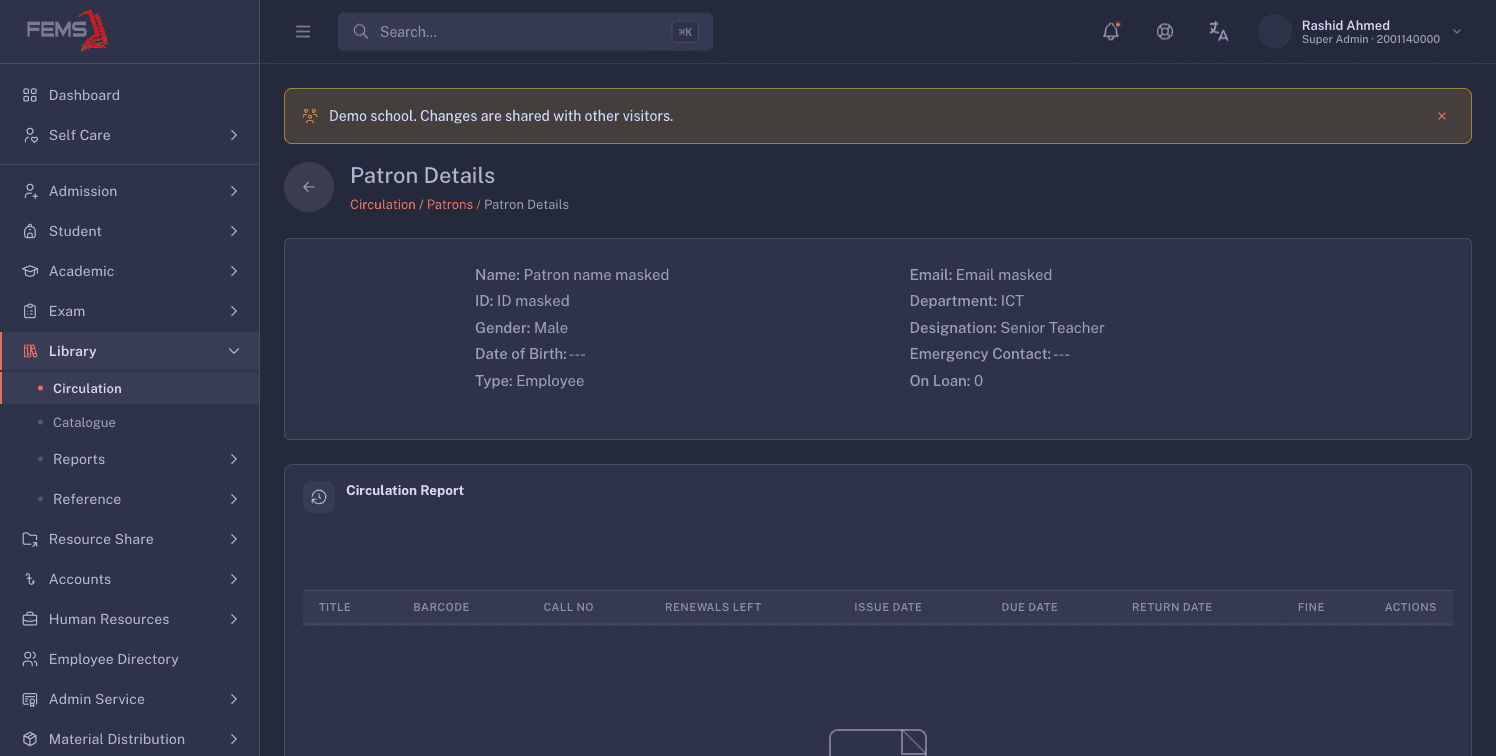The height and width of the screenshot is (756, 1496).
Task: Click the demo school banner users icon
Action: pyautogui.click(x=310, y=116)
